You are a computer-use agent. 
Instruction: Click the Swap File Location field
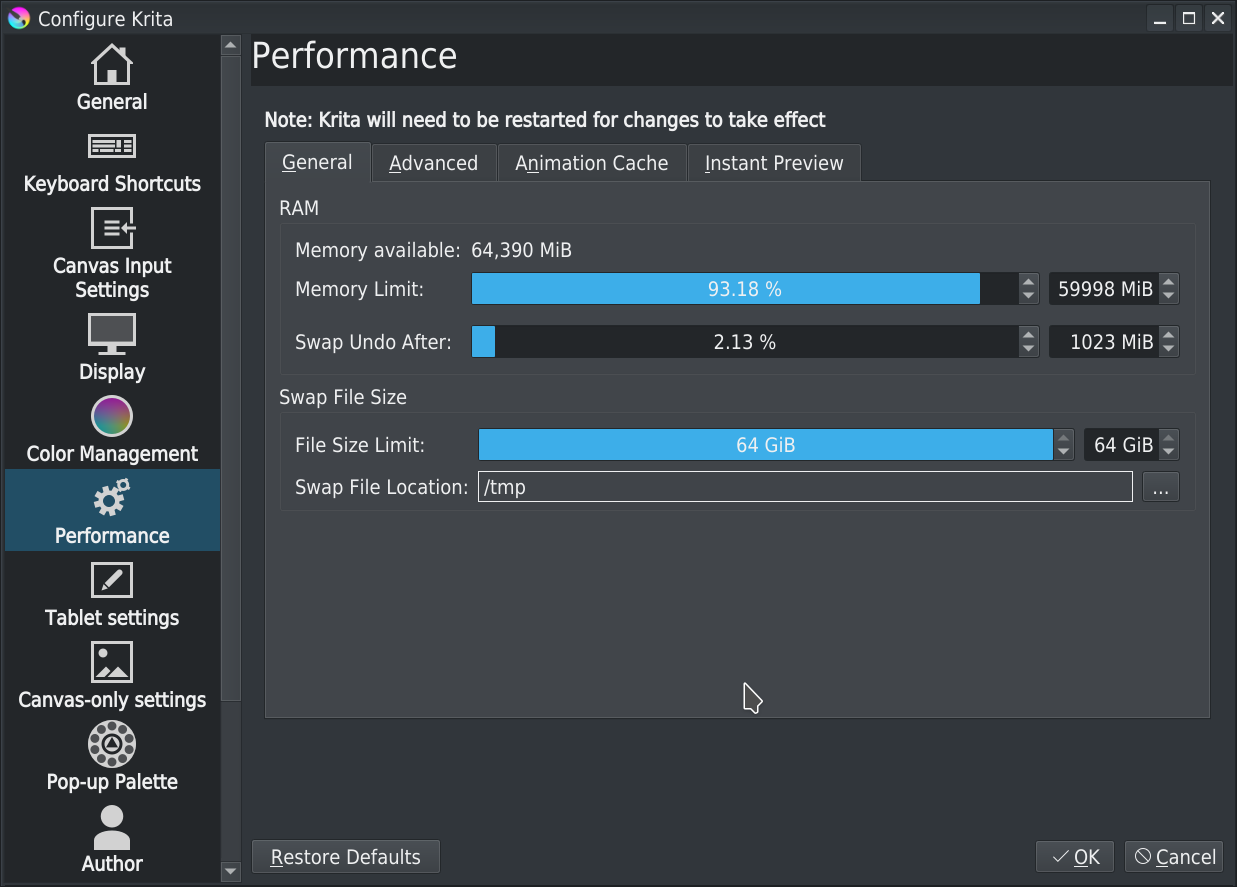click(804, 487)
